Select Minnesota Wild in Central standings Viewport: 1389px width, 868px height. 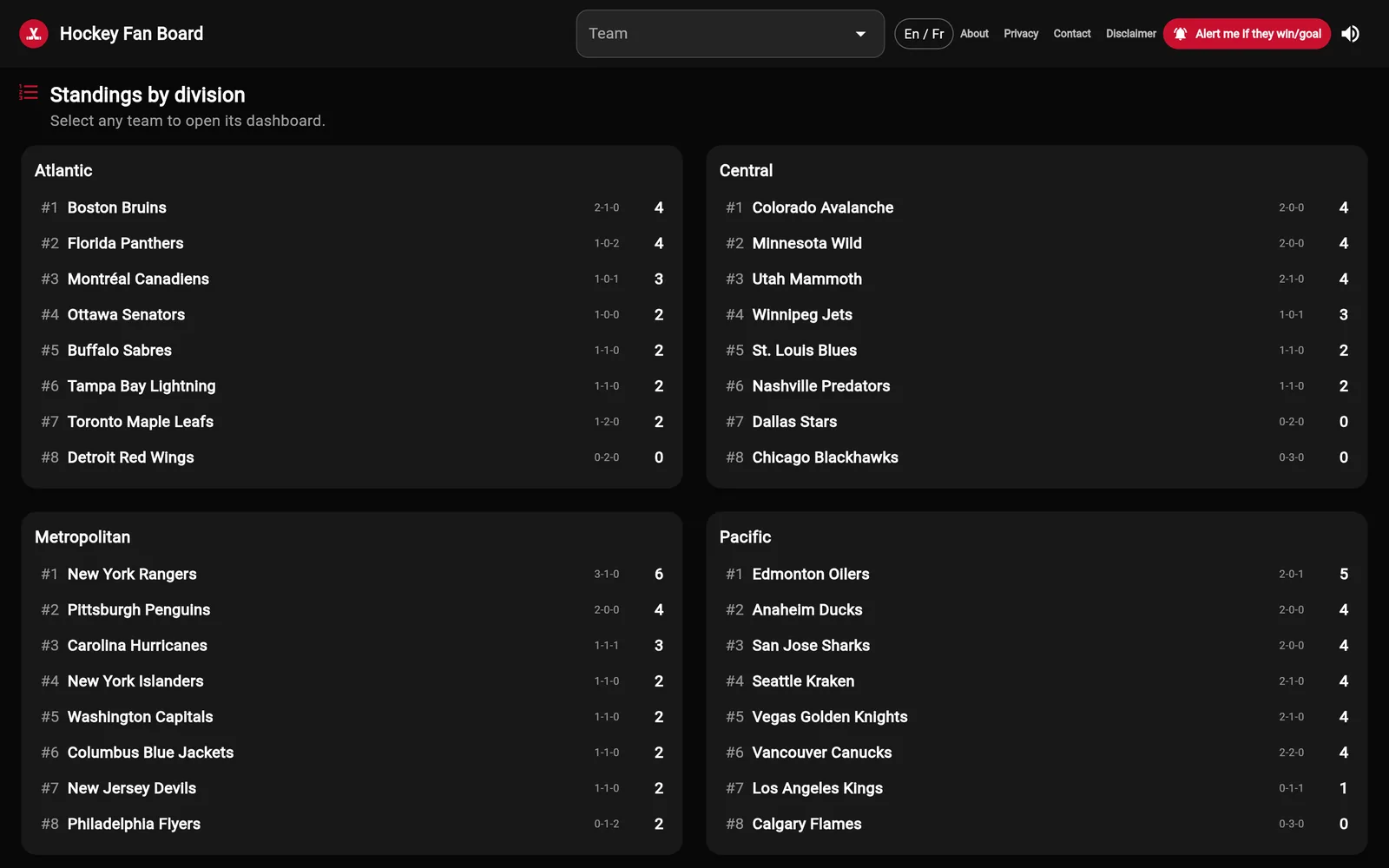click(1037, 243)
